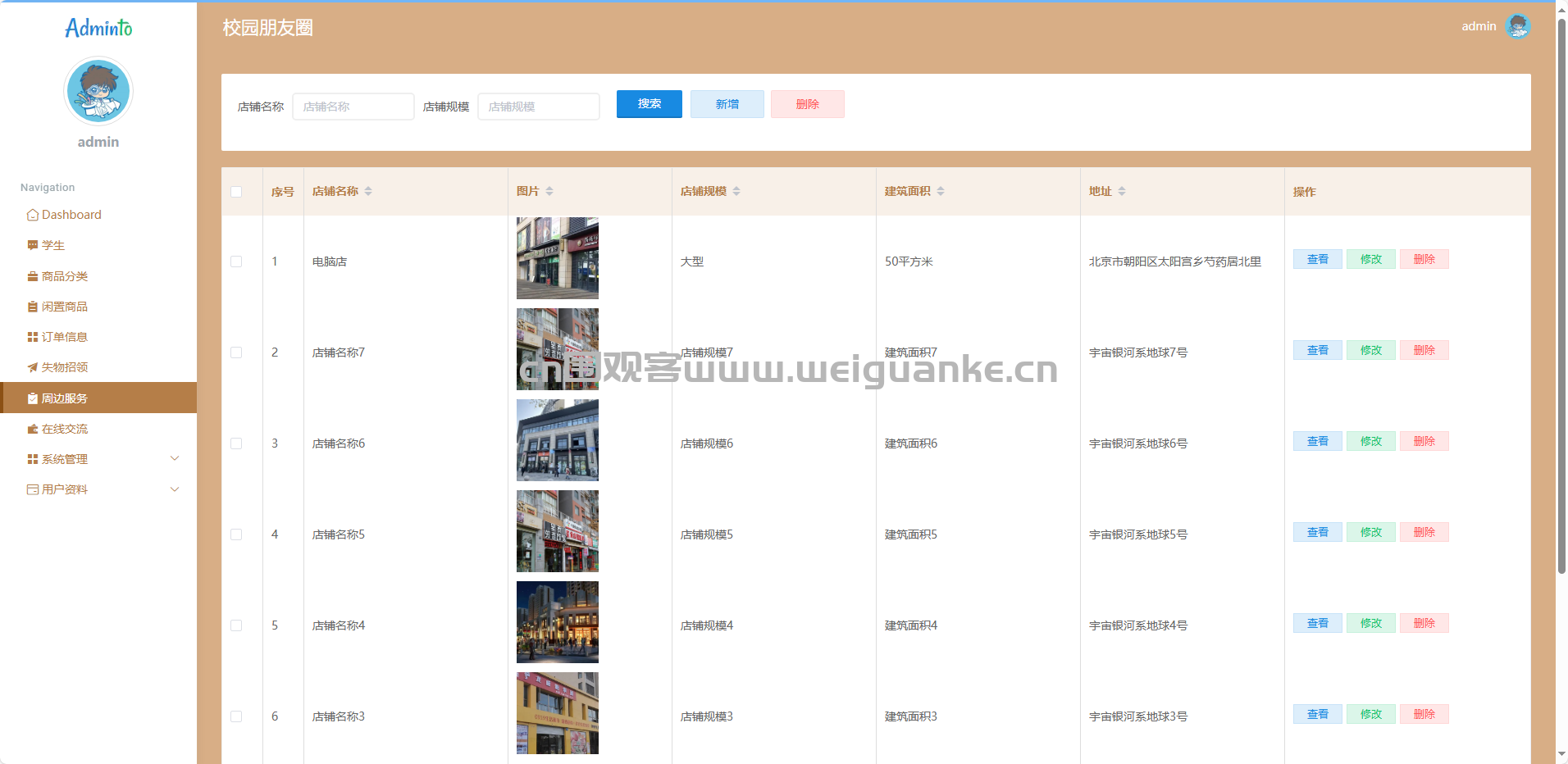Screen dimensions: 1568x764
Task: Open the sidebar admin avatar
Action: [98, 91]
